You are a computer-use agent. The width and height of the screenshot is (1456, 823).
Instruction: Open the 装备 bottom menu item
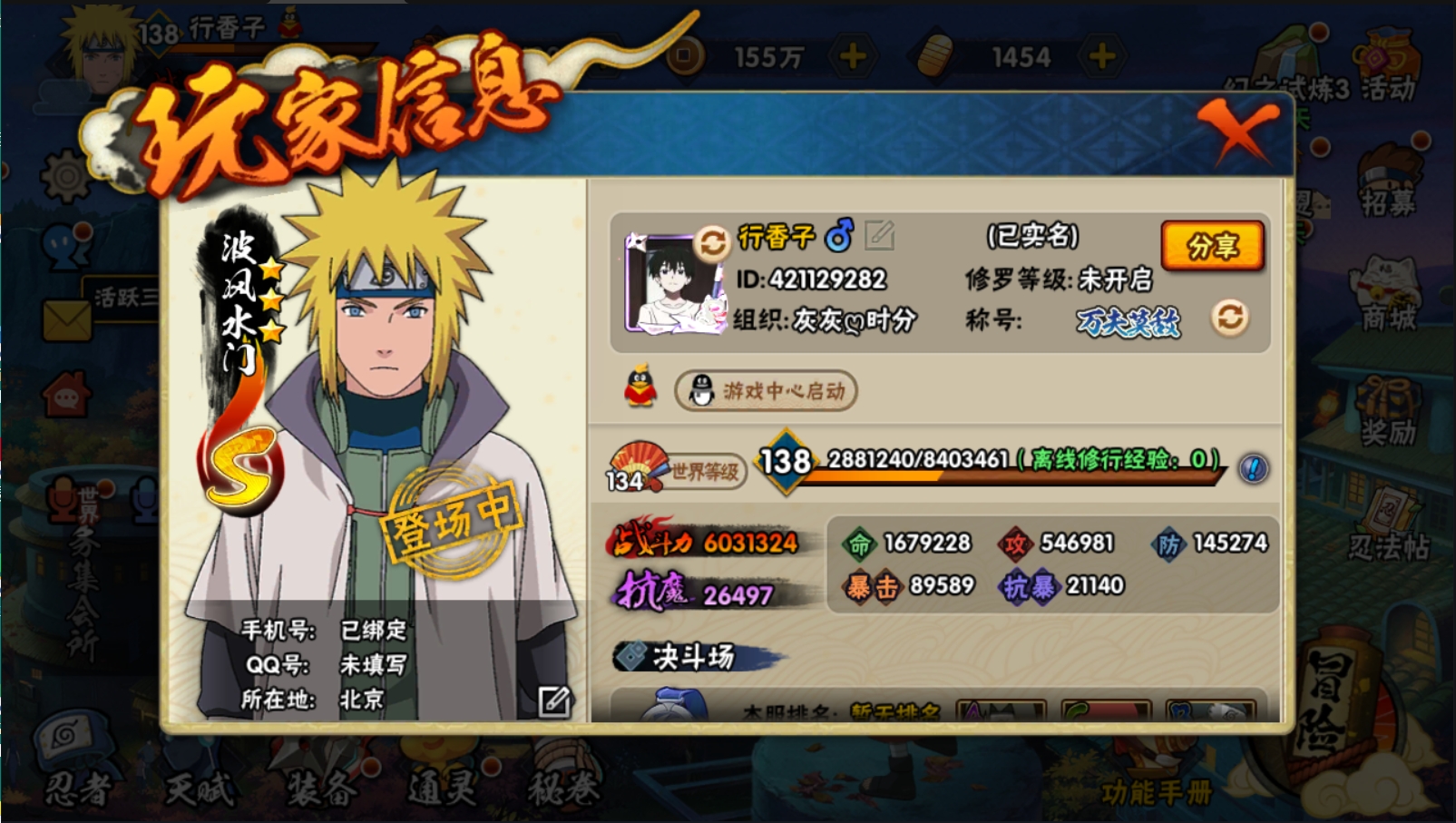coord(321,788)
